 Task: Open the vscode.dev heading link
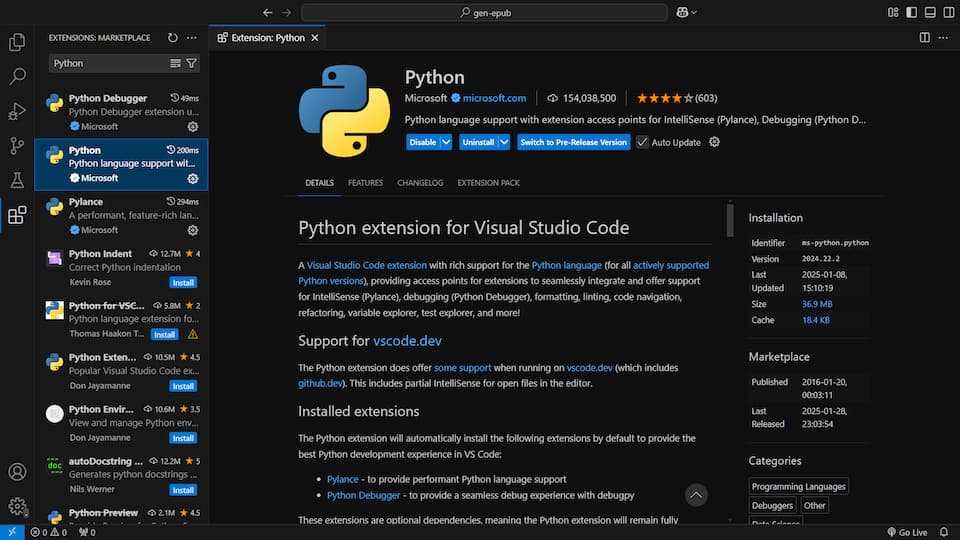pos(407,340)
